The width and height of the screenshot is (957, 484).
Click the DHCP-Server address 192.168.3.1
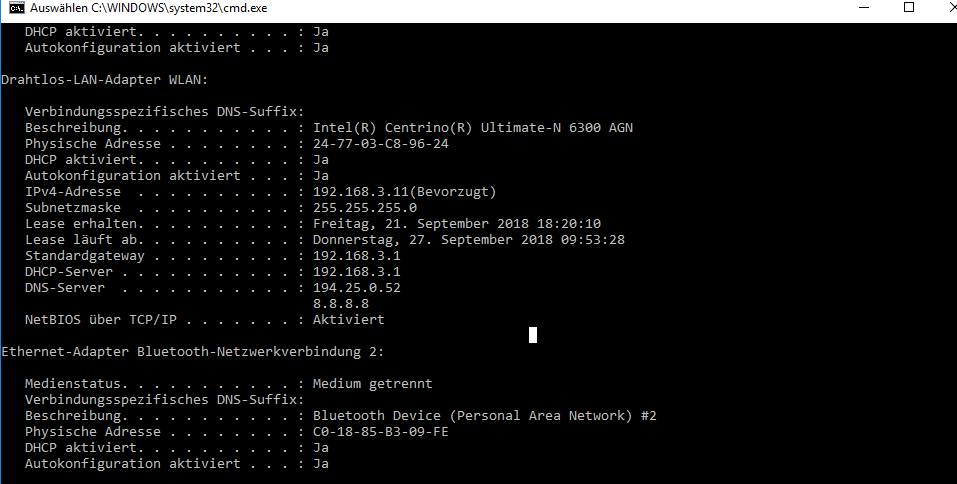(357, 272)
